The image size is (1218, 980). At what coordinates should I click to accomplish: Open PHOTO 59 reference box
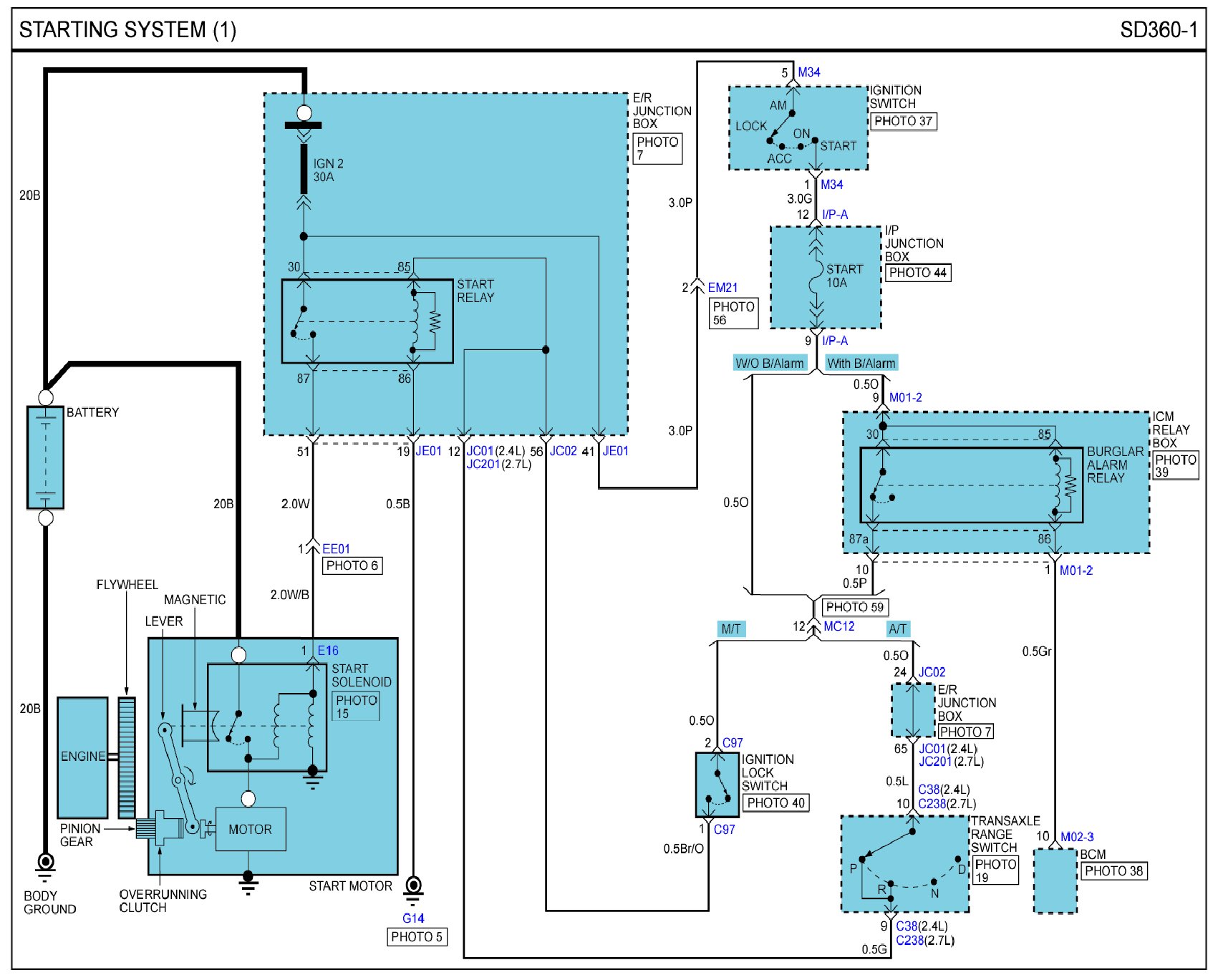tap(854, 607)
